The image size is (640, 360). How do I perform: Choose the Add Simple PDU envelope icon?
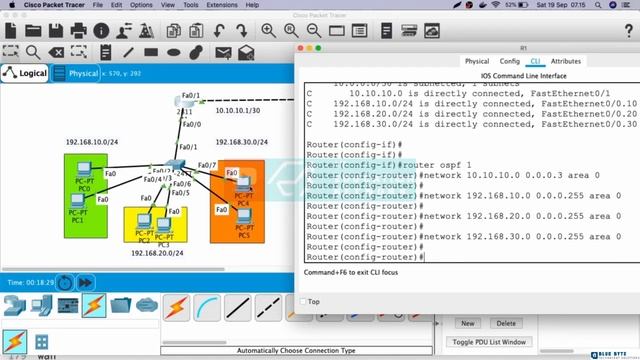pos(223,53)
